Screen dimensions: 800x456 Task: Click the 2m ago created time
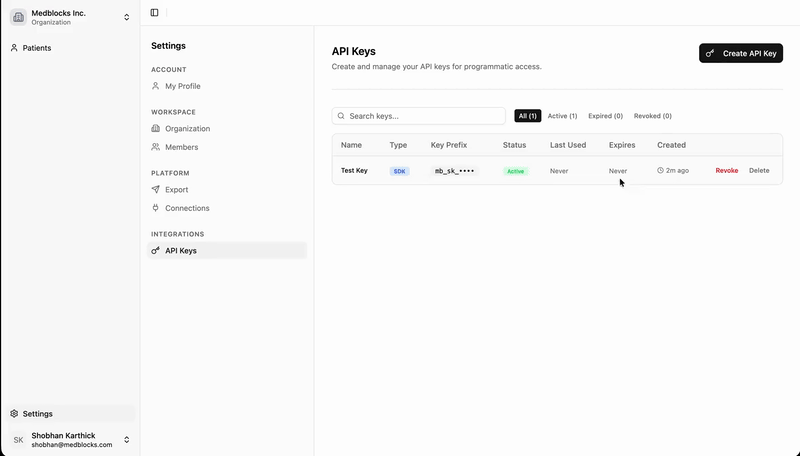[x=677, y=170]
